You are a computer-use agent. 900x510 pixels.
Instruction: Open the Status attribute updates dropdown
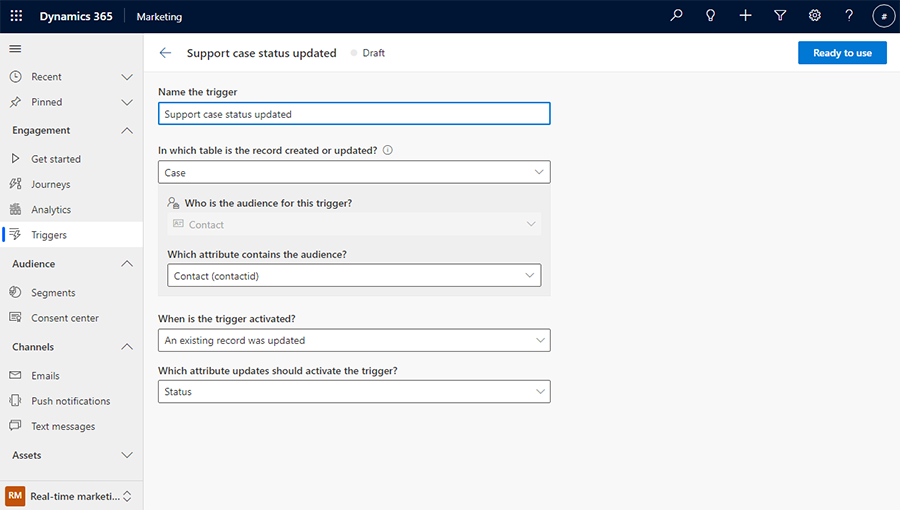[354, 392]
